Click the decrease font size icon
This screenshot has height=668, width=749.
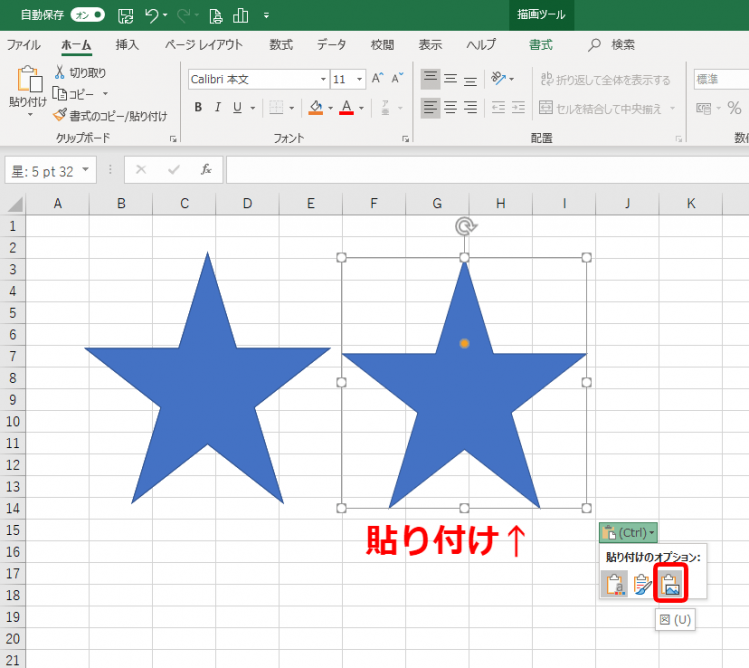click(397, 78)
